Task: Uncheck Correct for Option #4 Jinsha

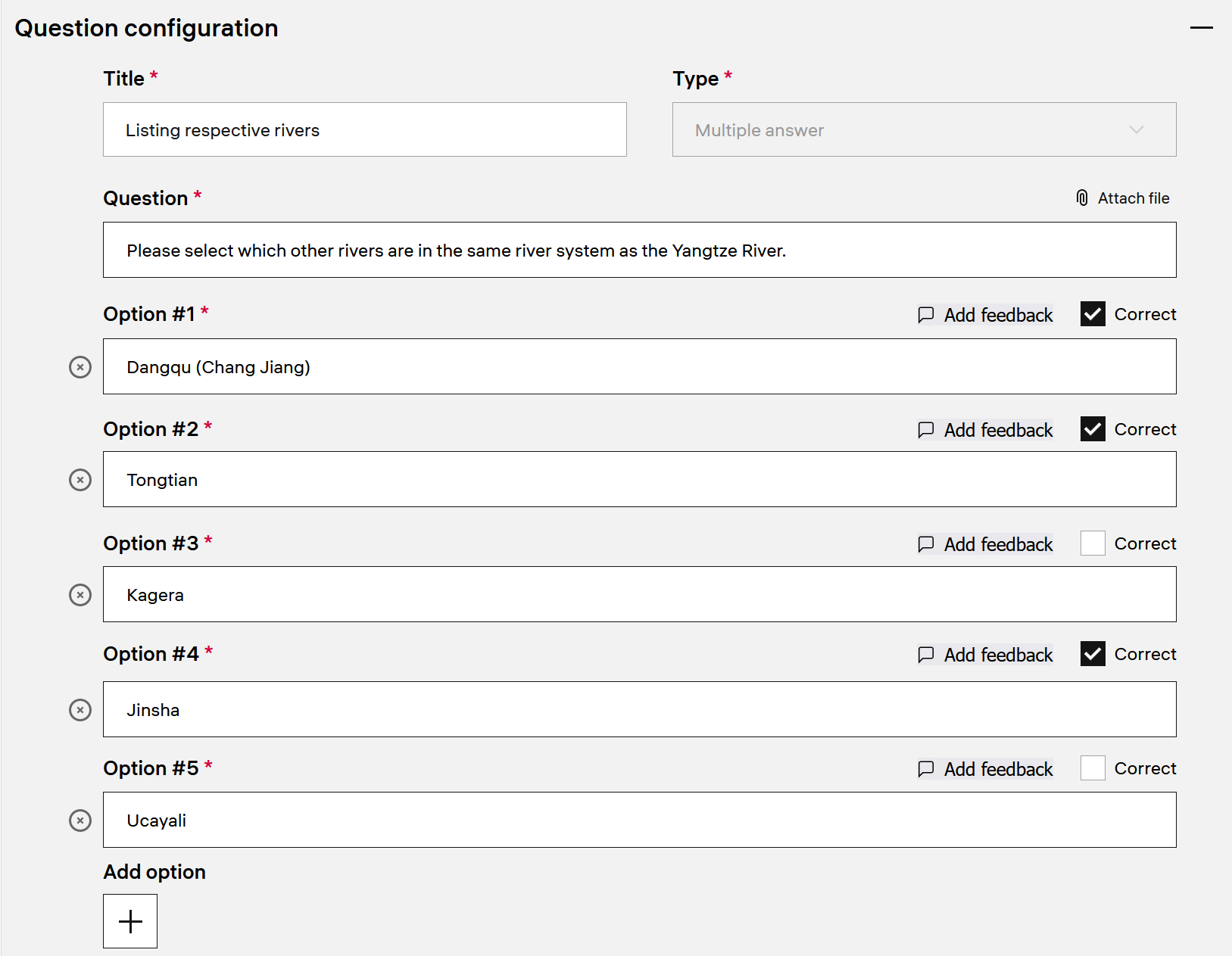Action: 1093,654
